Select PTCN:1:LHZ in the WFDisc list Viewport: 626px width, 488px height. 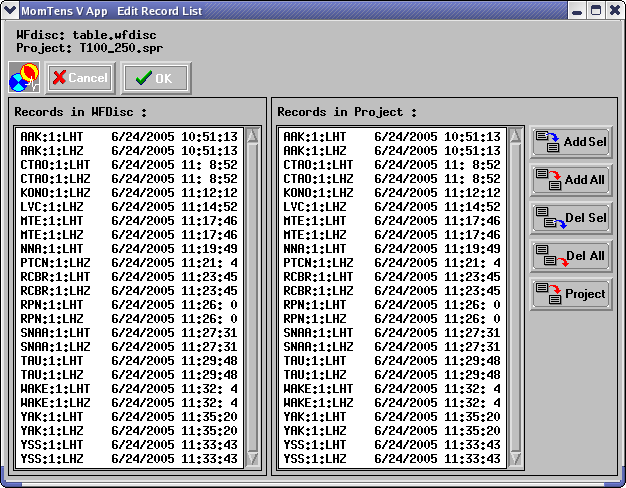(x=129, y=262)
